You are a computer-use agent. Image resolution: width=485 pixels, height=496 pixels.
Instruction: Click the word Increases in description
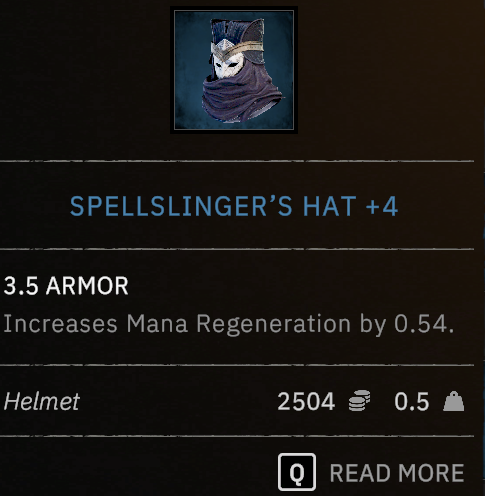tap(60, 324)
